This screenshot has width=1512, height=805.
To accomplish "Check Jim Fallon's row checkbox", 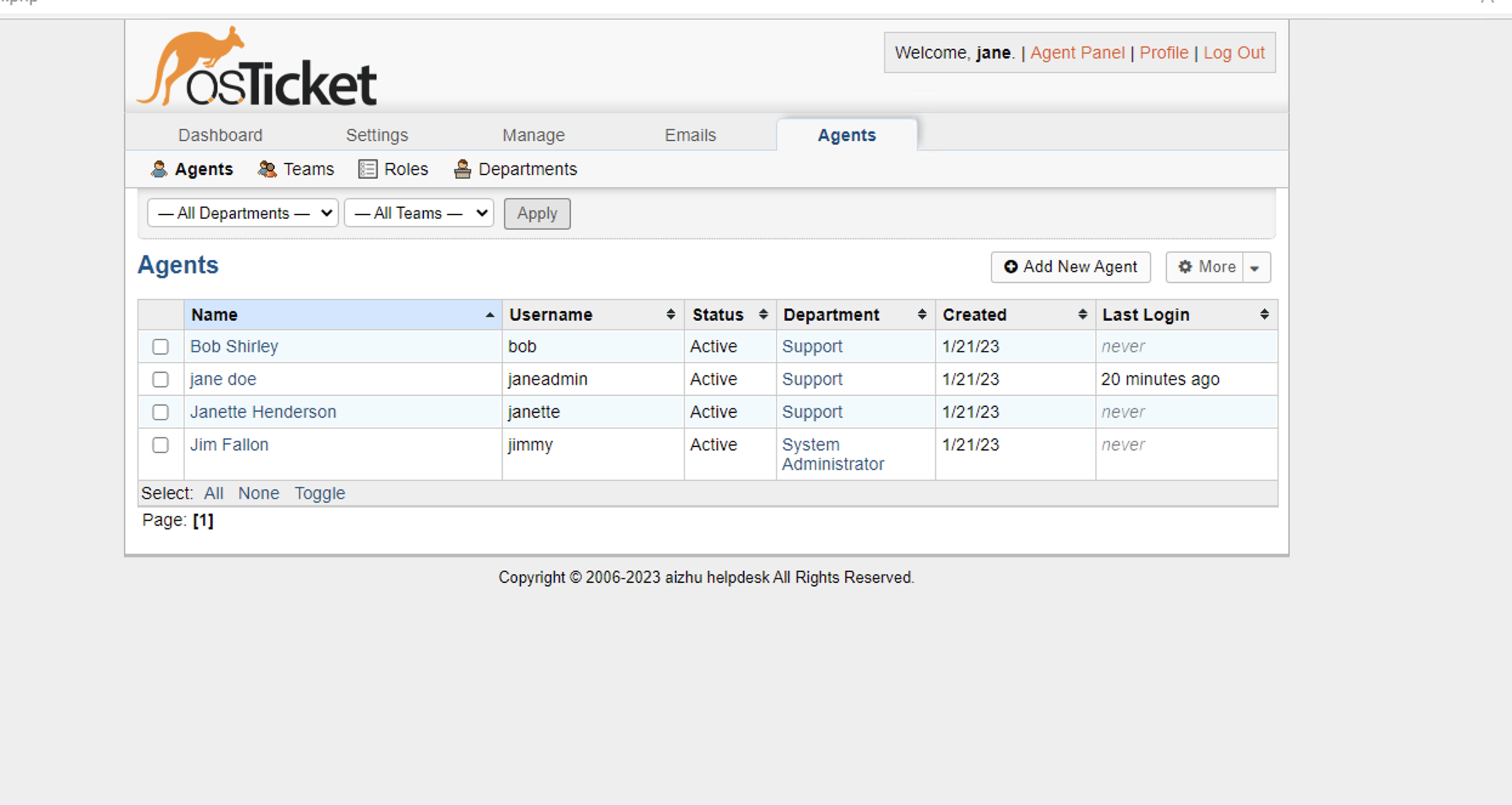I will point(160,445).
